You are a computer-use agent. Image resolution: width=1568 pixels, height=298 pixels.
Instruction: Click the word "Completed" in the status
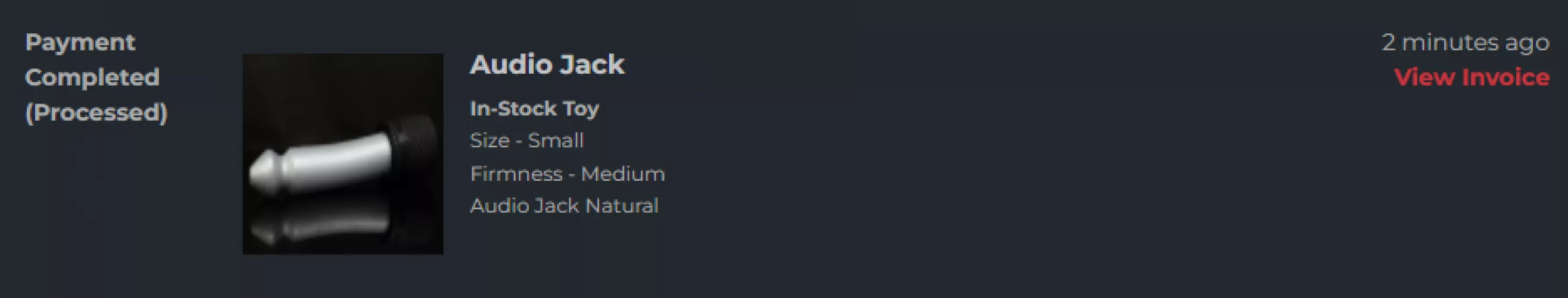(x=92, y=77)
